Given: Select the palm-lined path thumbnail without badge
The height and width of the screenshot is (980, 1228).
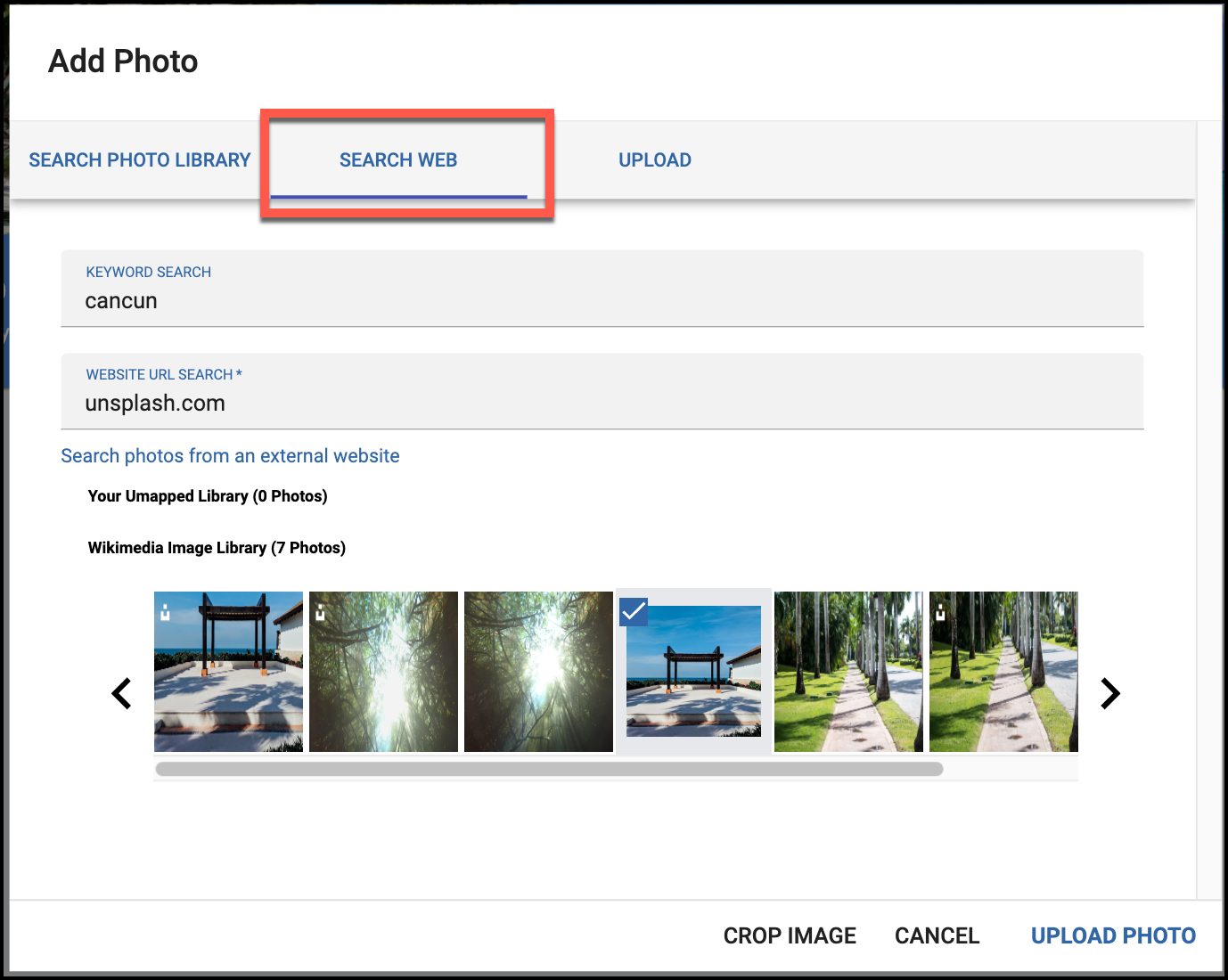Looking at the screenshot, I should [x=849, y=672].
